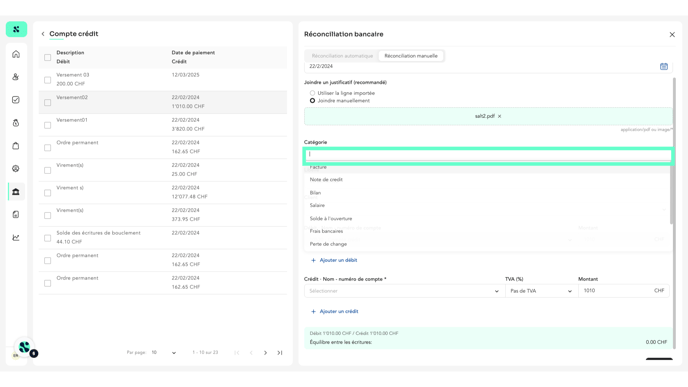This screenshot has height=387, width=688.
Task: Switch to Réconciliation automatique tab
Action: click(342, 56)
